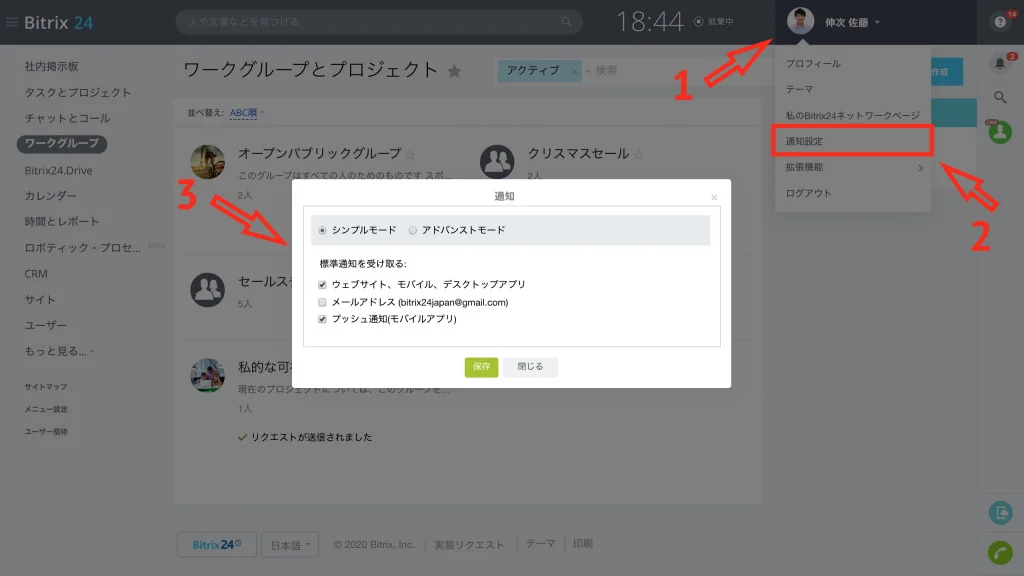Click the teal document widget icon at bottom right
This screenshot has height=576, width=1024.
[x=1000, y=513]
